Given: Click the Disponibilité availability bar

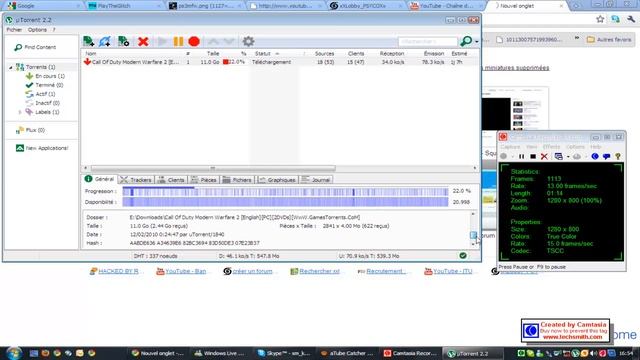Looking at the screenshot, I should coord(285,202).
